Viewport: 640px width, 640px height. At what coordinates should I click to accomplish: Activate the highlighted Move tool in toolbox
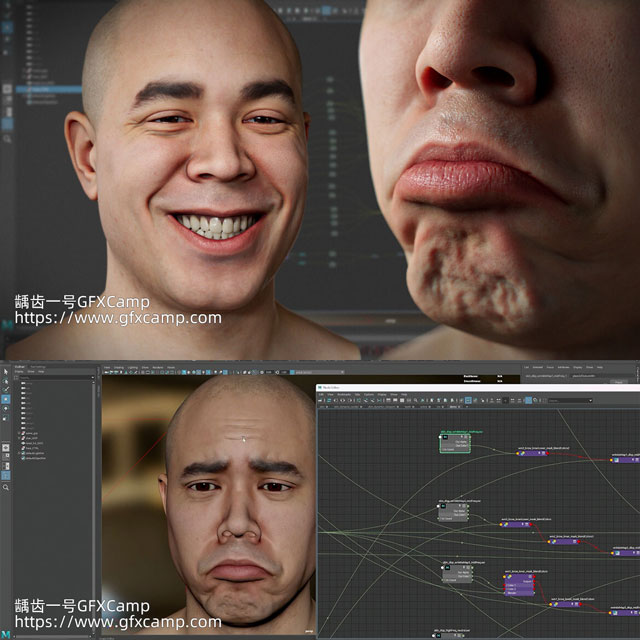coord(6,399)
